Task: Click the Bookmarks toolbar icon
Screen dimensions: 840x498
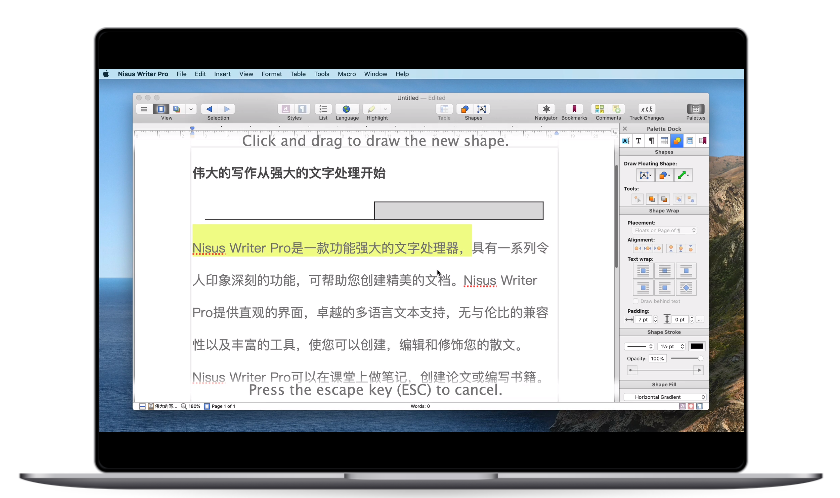Action: [x=574, y=109]
